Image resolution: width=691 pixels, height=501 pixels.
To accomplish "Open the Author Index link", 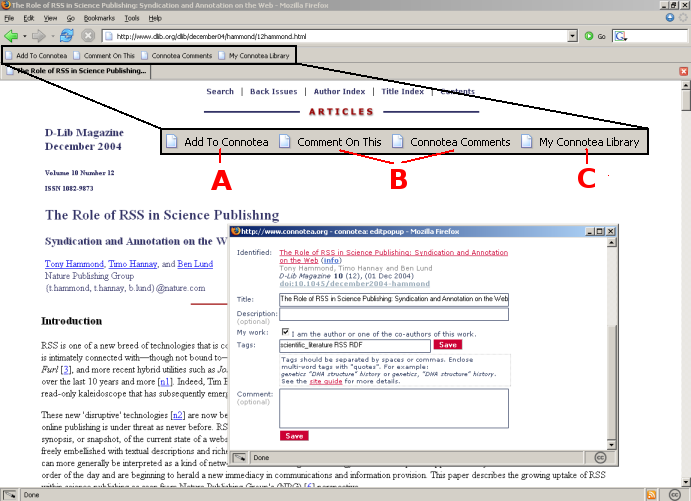I will (x=339, y=91).
